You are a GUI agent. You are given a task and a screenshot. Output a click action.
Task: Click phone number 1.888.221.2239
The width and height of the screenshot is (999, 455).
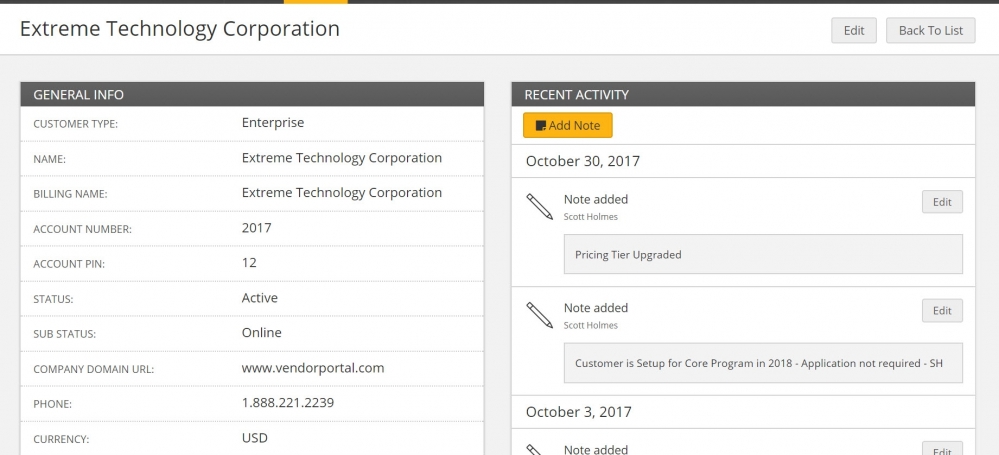(x=287, y=403)
